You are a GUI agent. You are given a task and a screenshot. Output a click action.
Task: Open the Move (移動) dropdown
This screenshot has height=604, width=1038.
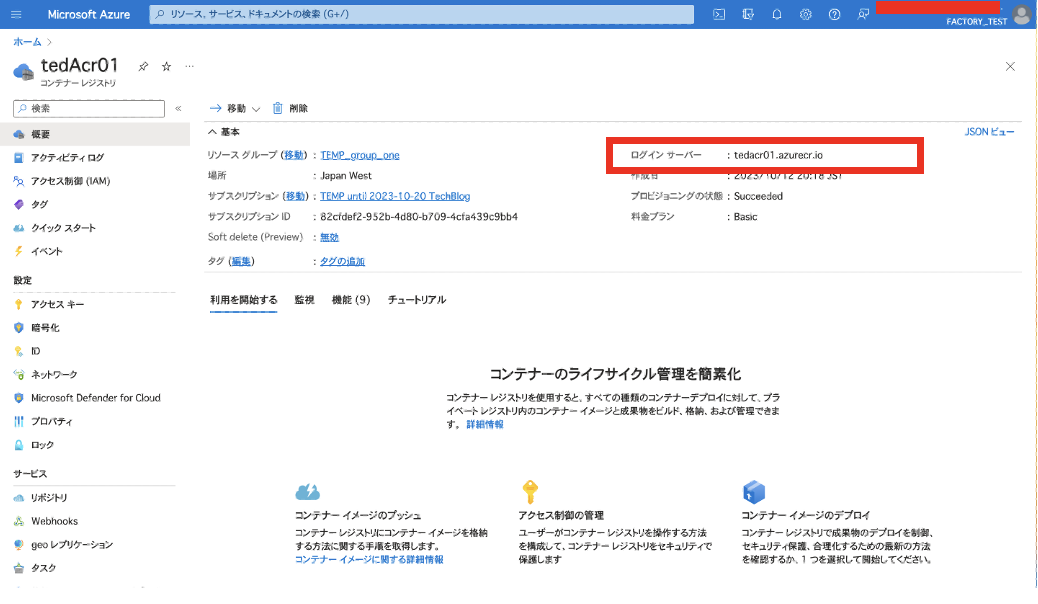(x=235, y=108)
